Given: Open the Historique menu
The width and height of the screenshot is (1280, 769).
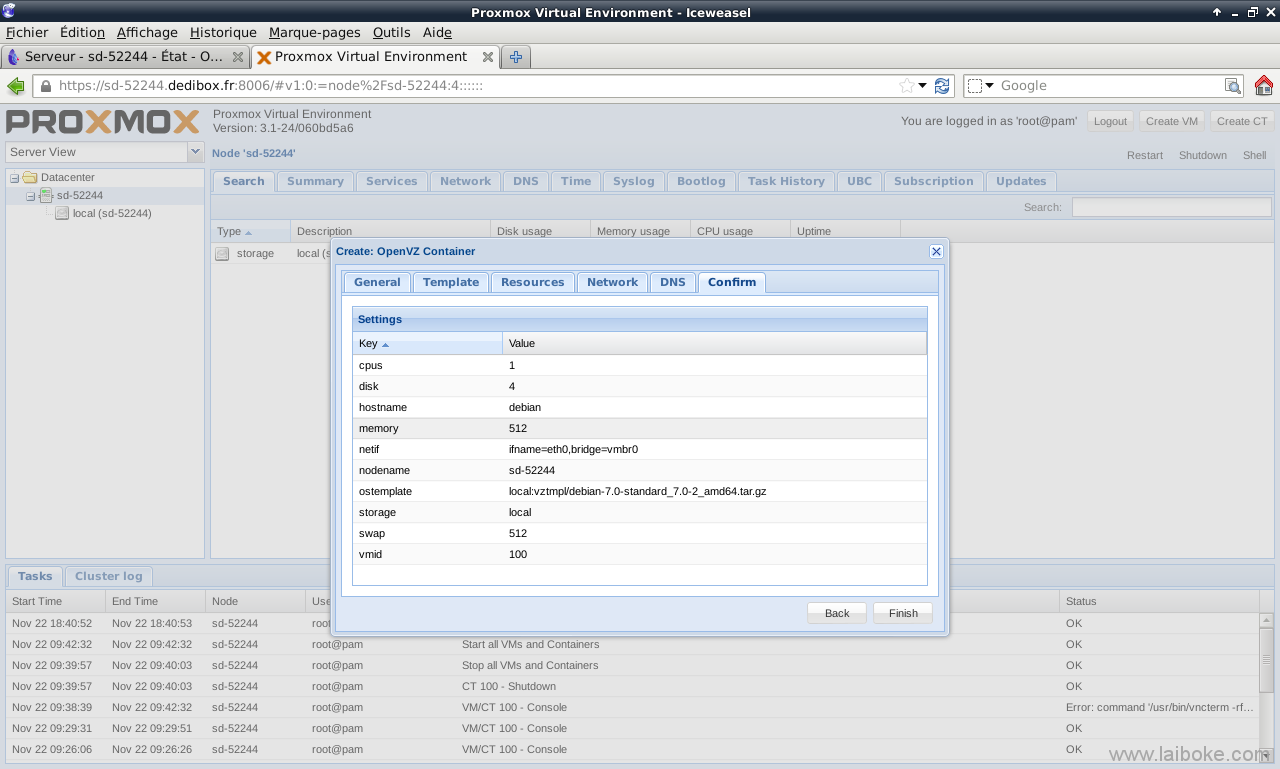Looking at the screenshot, I should click(223, 32).
